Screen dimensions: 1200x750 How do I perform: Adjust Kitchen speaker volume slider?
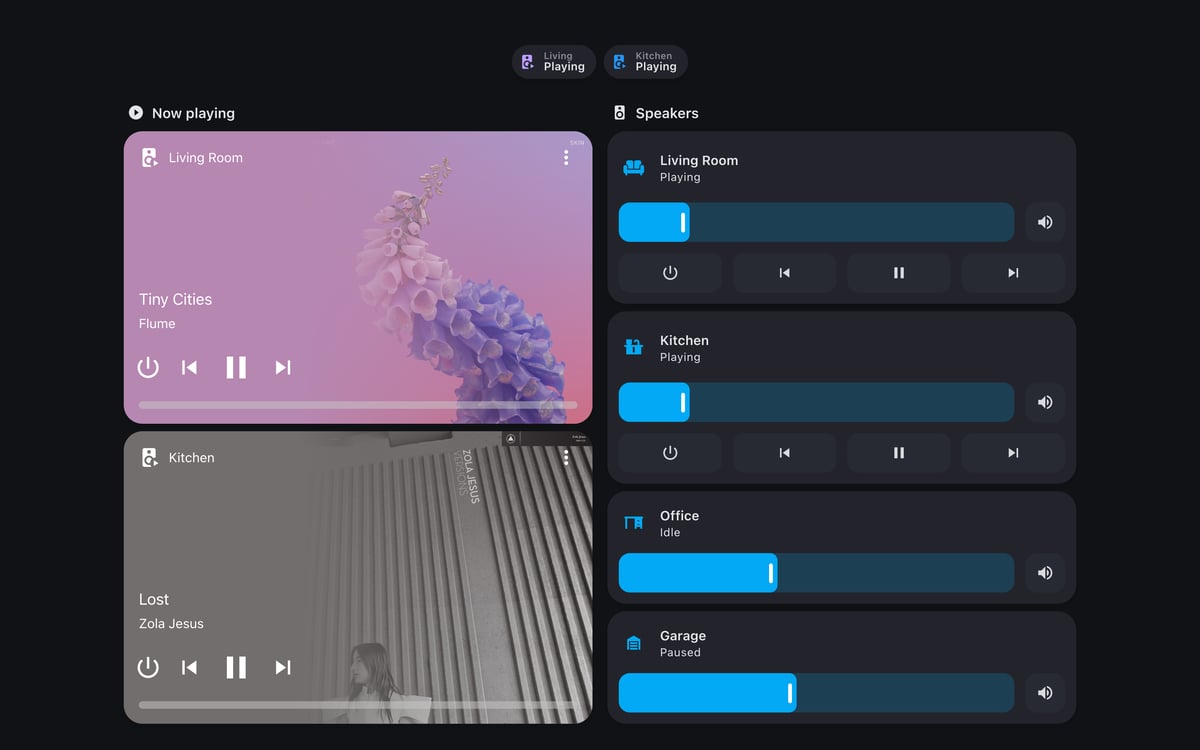(816, 402)
